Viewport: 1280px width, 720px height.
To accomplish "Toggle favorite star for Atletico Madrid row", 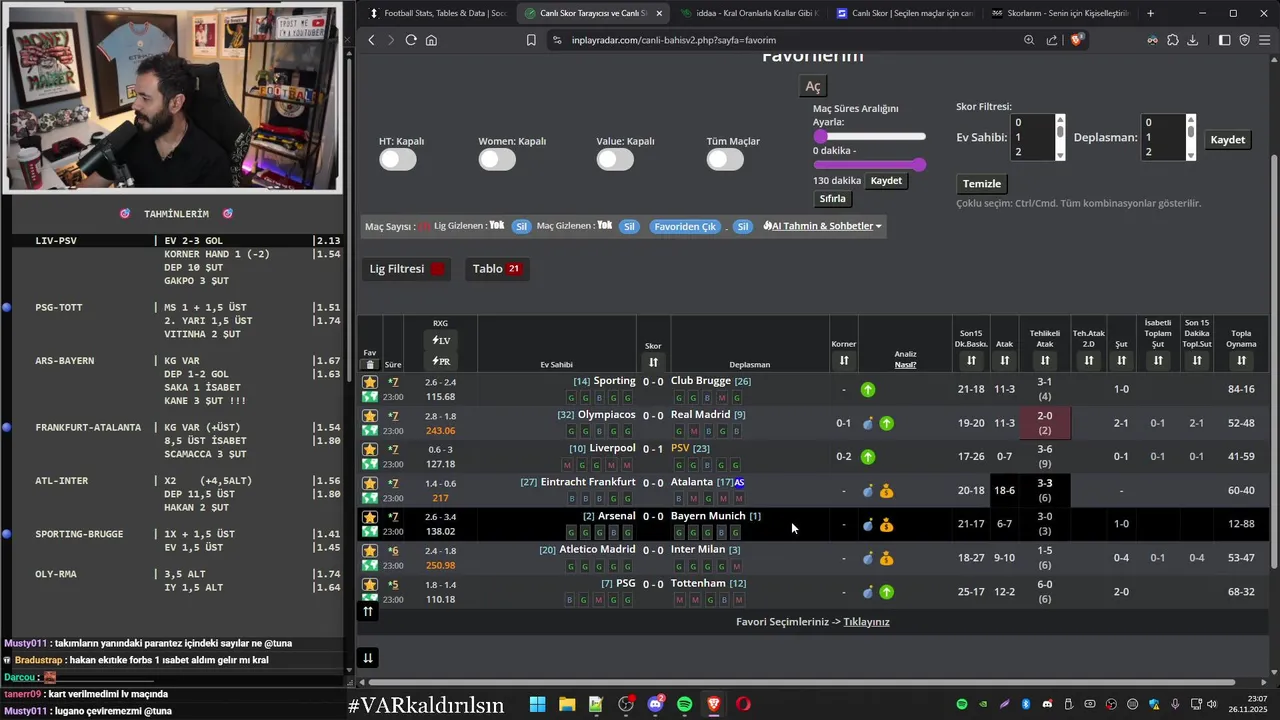I will tap(370, 551).
